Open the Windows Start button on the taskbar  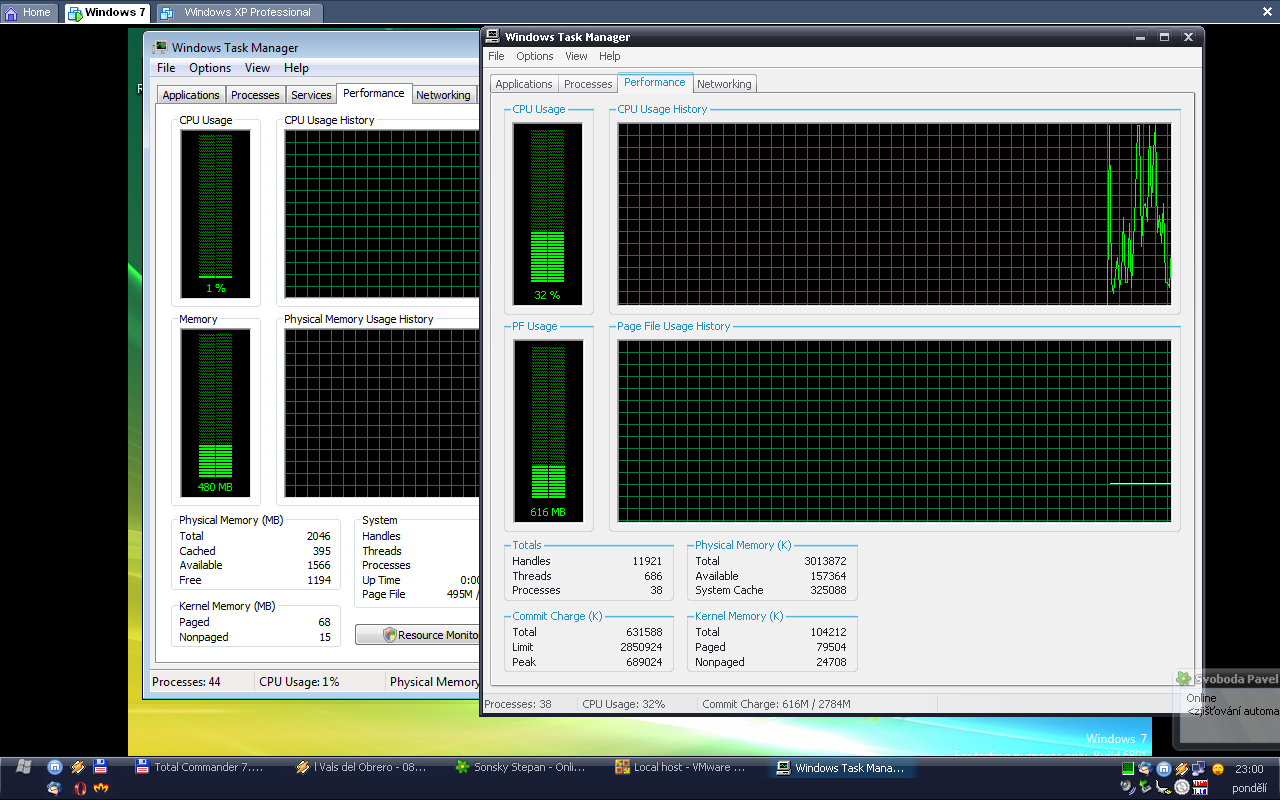24,767
